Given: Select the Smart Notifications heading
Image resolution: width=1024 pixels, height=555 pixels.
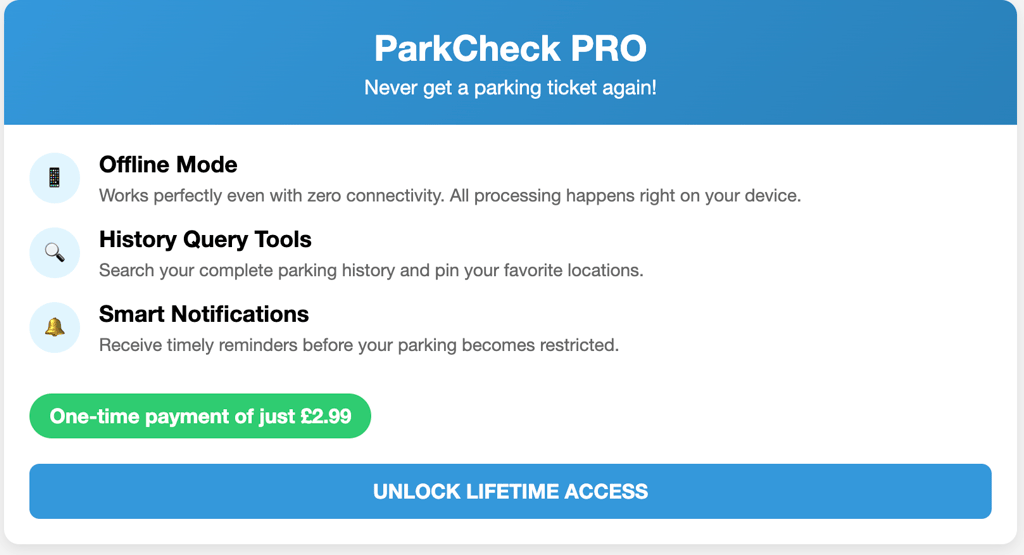Looking at the screenshot, I should (204, 314).
